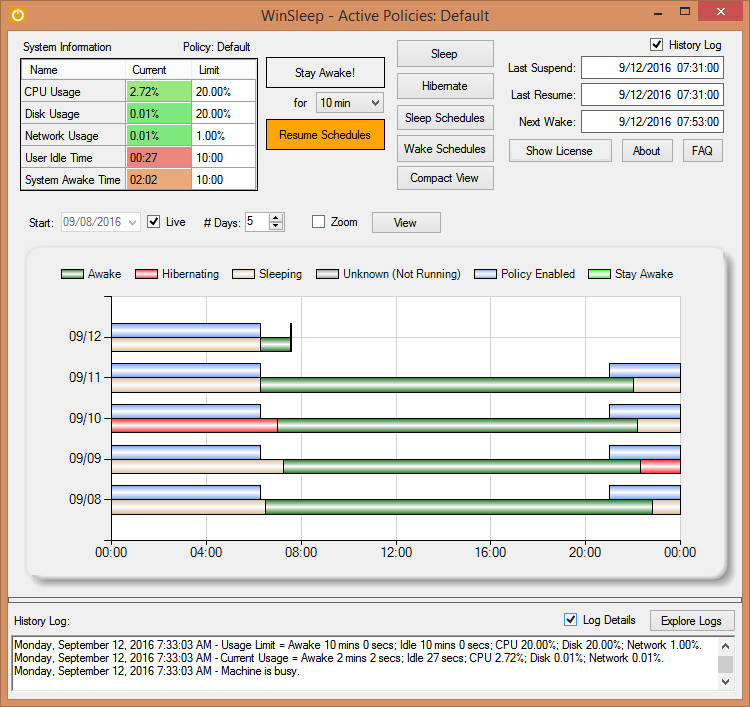Decrease the # Days stepper value
The height and width of the screenshot is (707, 750).
pos(276,226)
